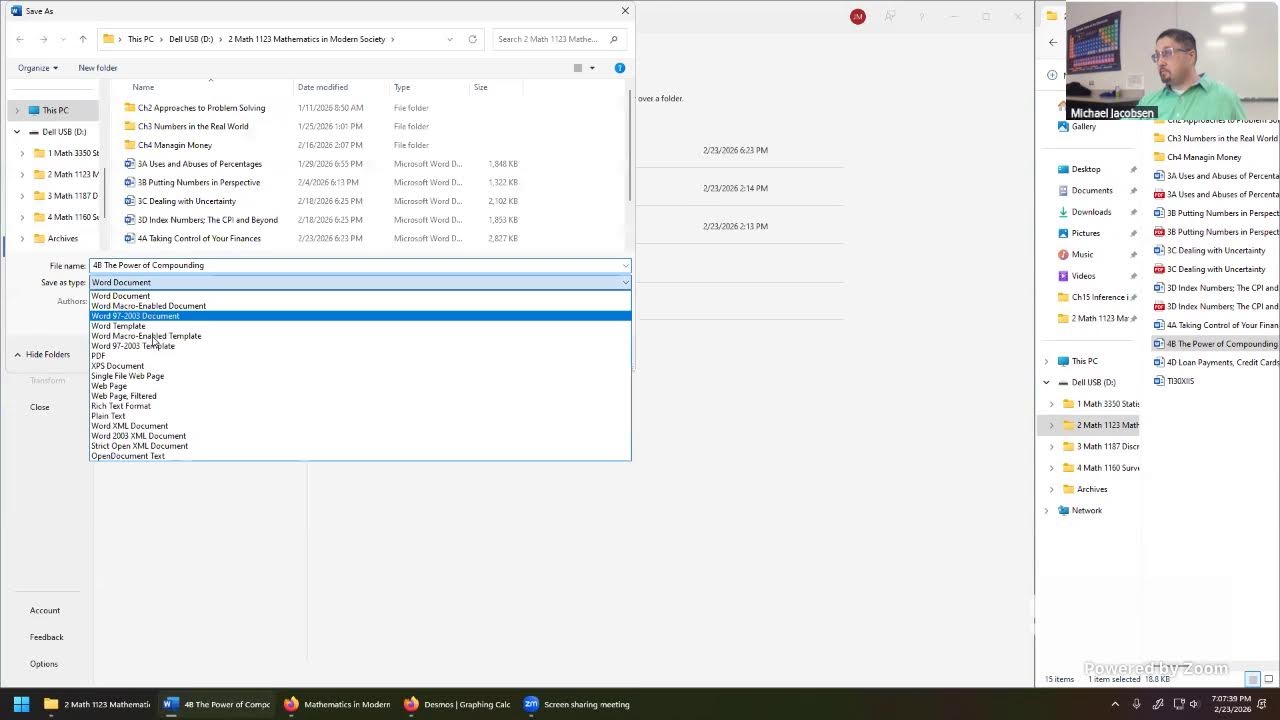Click Hide Folders

tap(42, 355)
